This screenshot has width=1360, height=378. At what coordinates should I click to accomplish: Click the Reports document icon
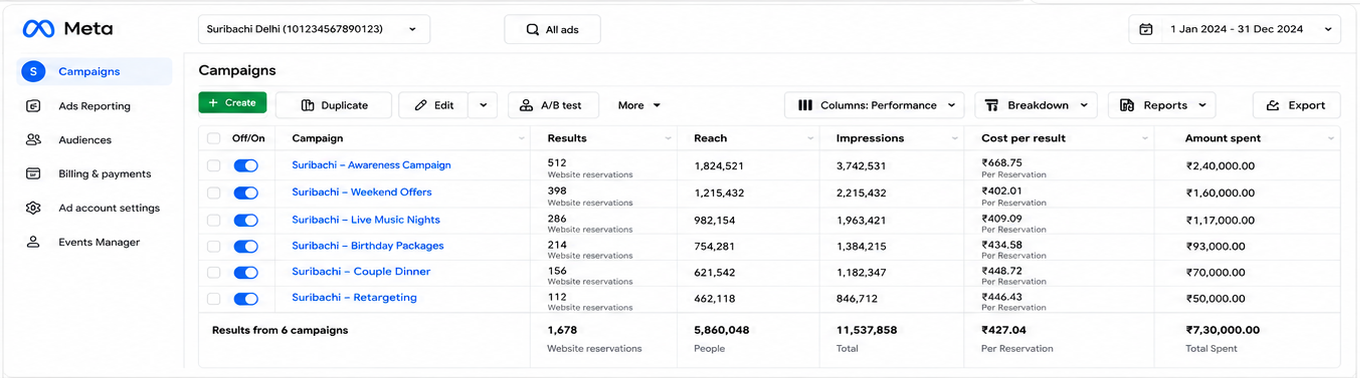point(1127,105)
